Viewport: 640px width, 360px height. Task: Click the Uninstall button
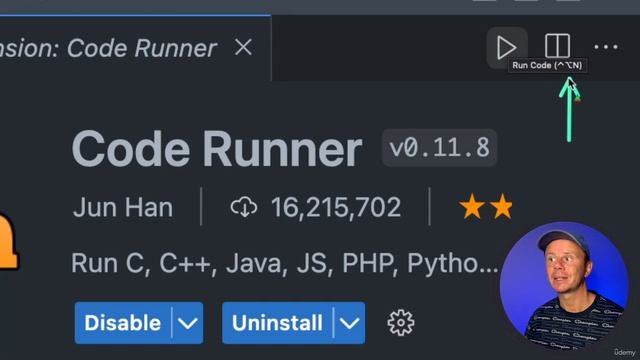click(x=278, y=323)
